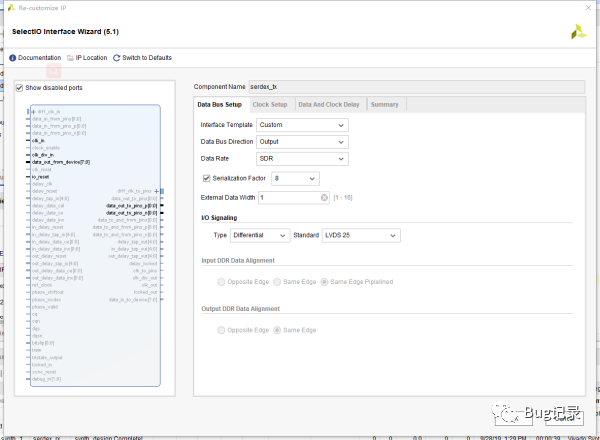The height and width of the screenshot is (440, 600).
Task: Click the External Data Width input field
Action: point(293,197)
